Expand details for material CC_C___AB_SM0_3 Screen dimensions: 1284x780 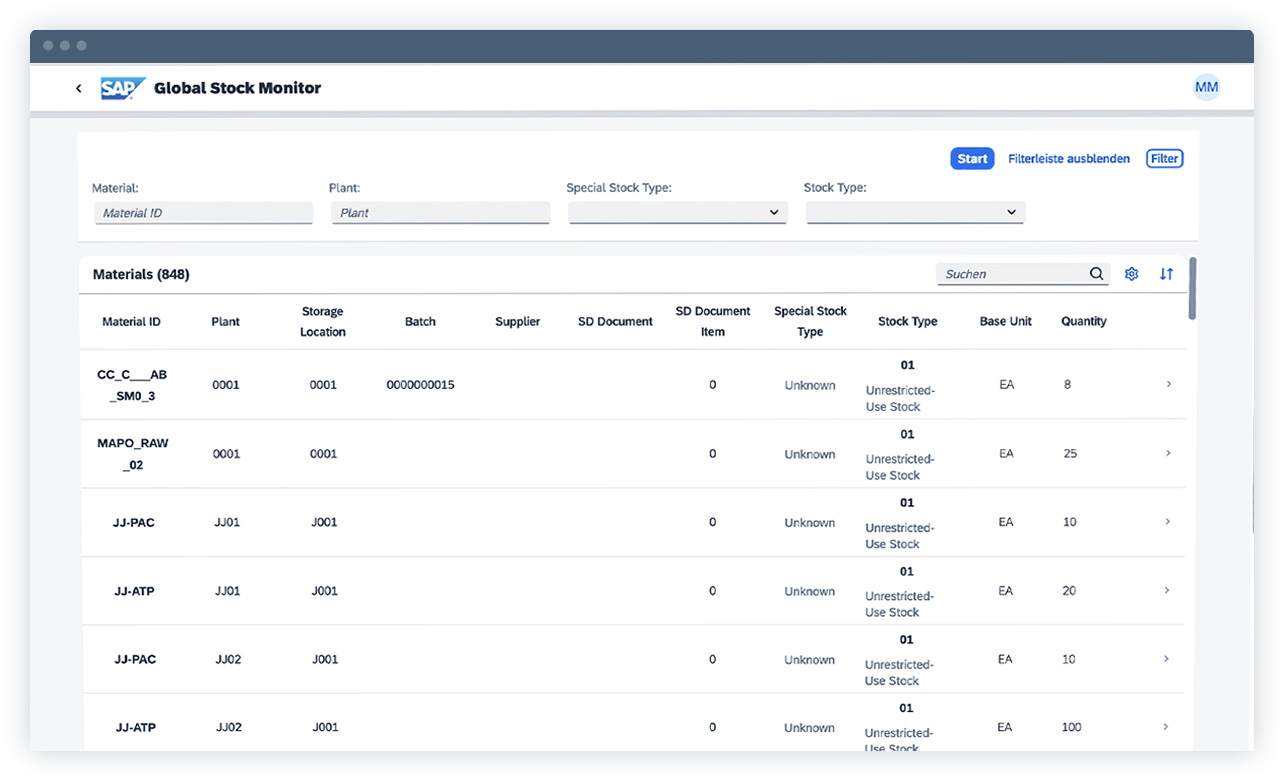click(1166, 384)
